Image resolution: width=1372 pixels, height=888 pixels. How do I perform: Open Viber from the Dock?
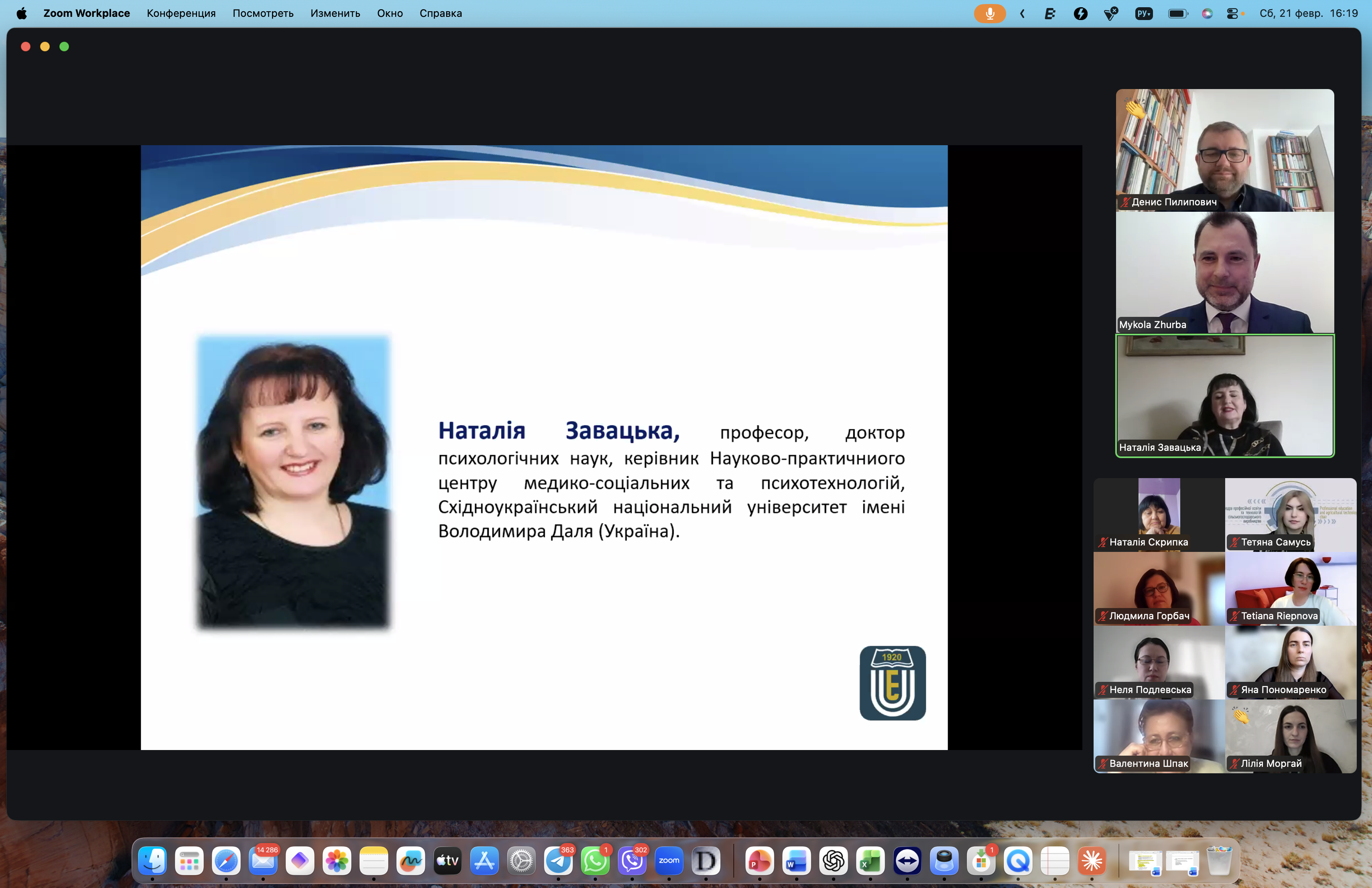tap(632, 861)
